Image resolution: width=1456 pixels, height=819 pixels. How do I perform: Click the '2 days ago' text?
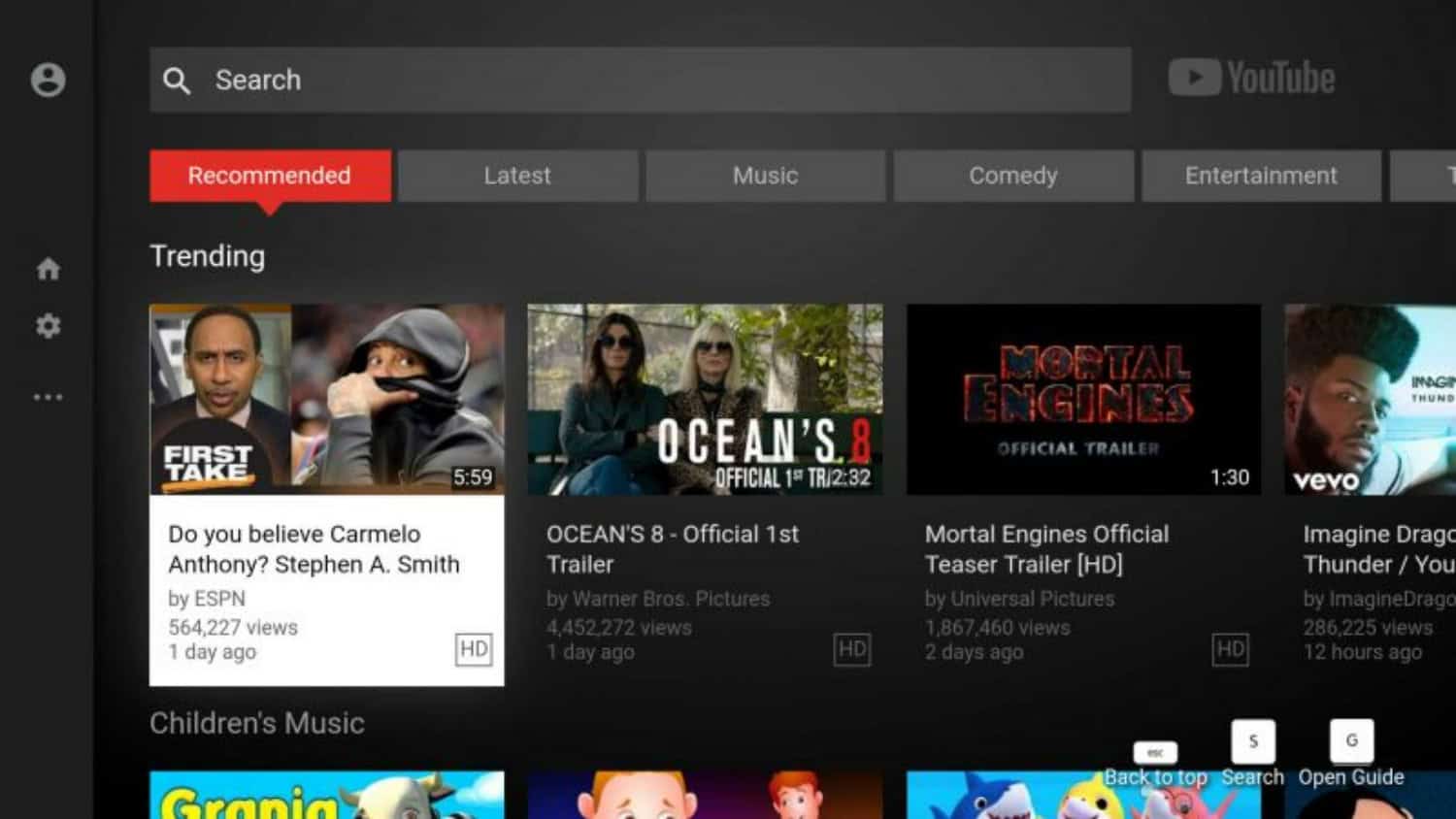974,652
